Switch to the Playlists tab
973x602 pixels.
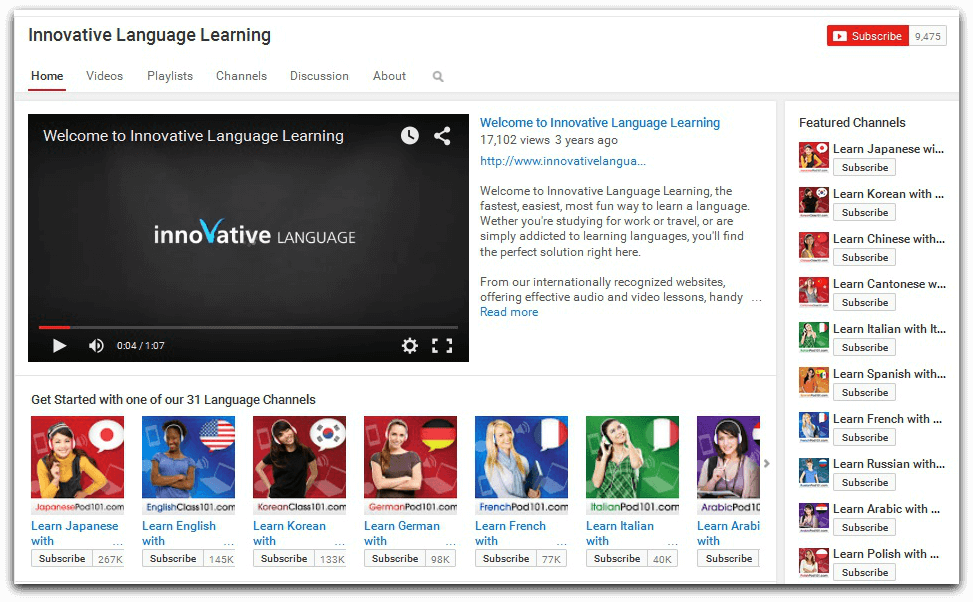[x=170, y=76]
